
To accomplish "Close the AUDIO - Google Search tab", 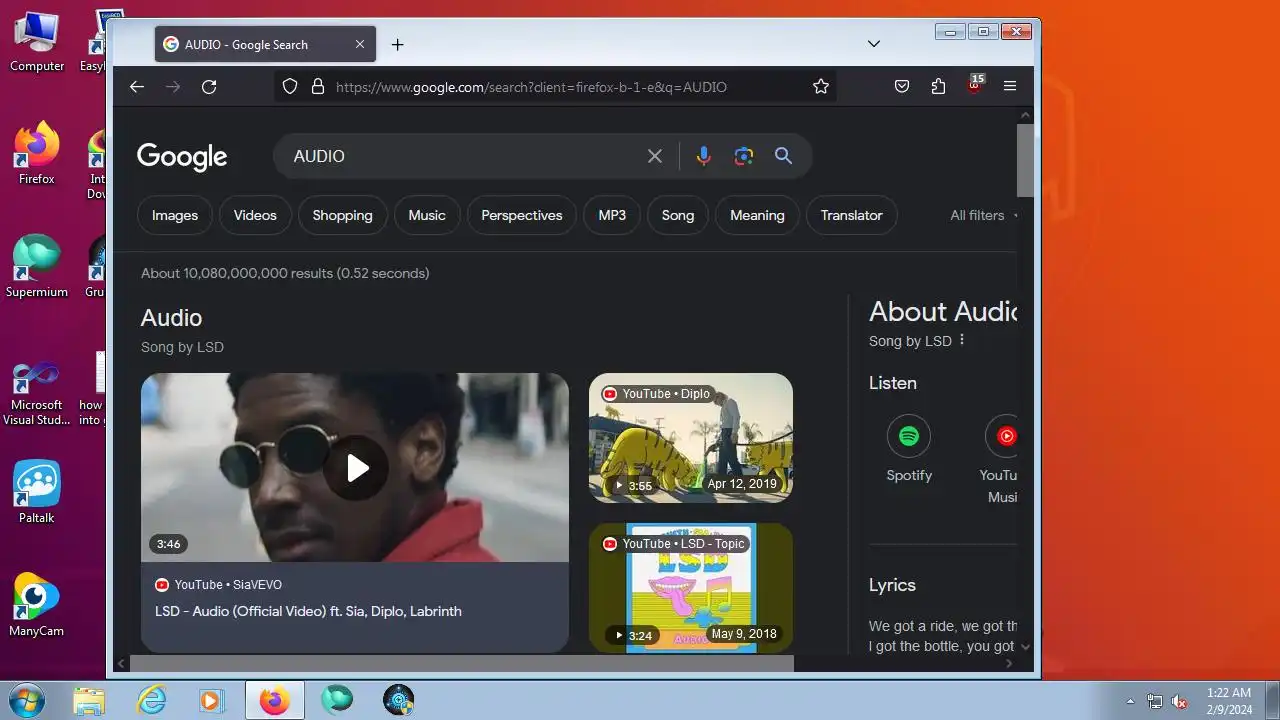I will 360,44.
